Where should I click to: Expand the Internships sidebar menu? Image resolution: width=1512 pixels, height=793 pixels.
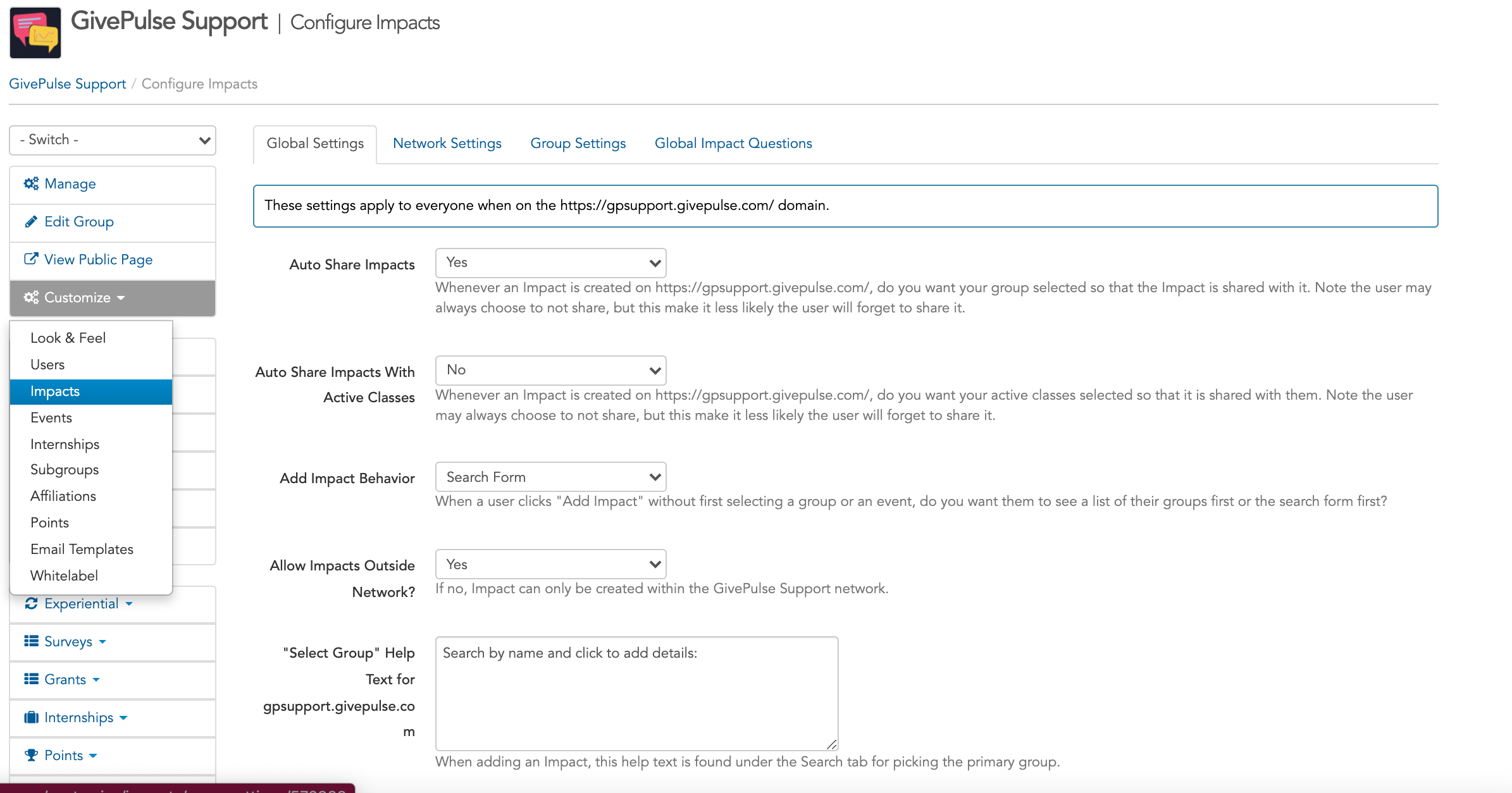113,718
